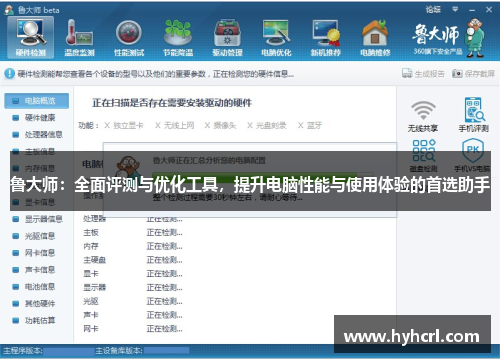Viewport: 500px width, 362px height.
Task: Open the 电脑维修 computer repair module
Action: pos(375,37)
